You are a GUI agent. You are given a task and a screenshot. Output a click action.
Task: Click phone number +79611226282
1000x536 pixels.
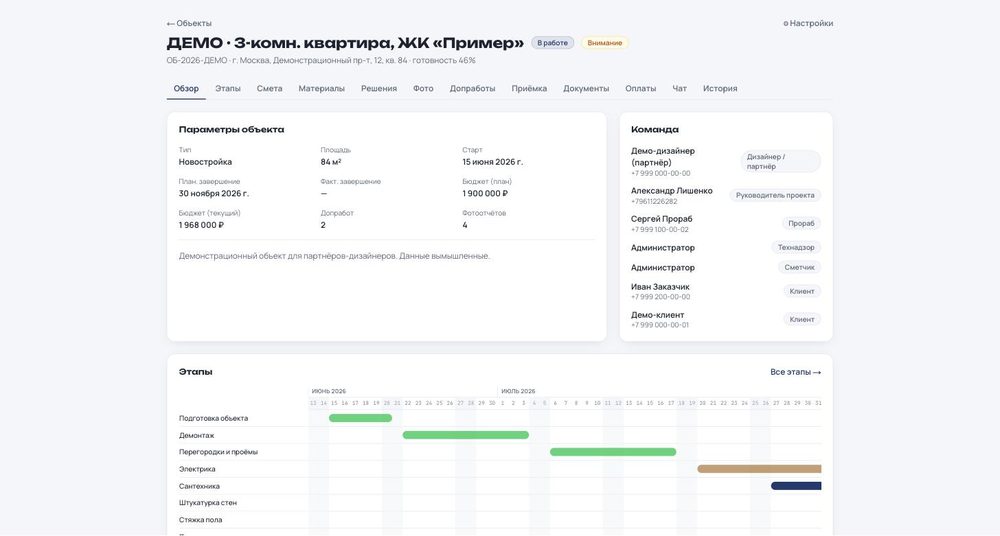tap(654, 202)
